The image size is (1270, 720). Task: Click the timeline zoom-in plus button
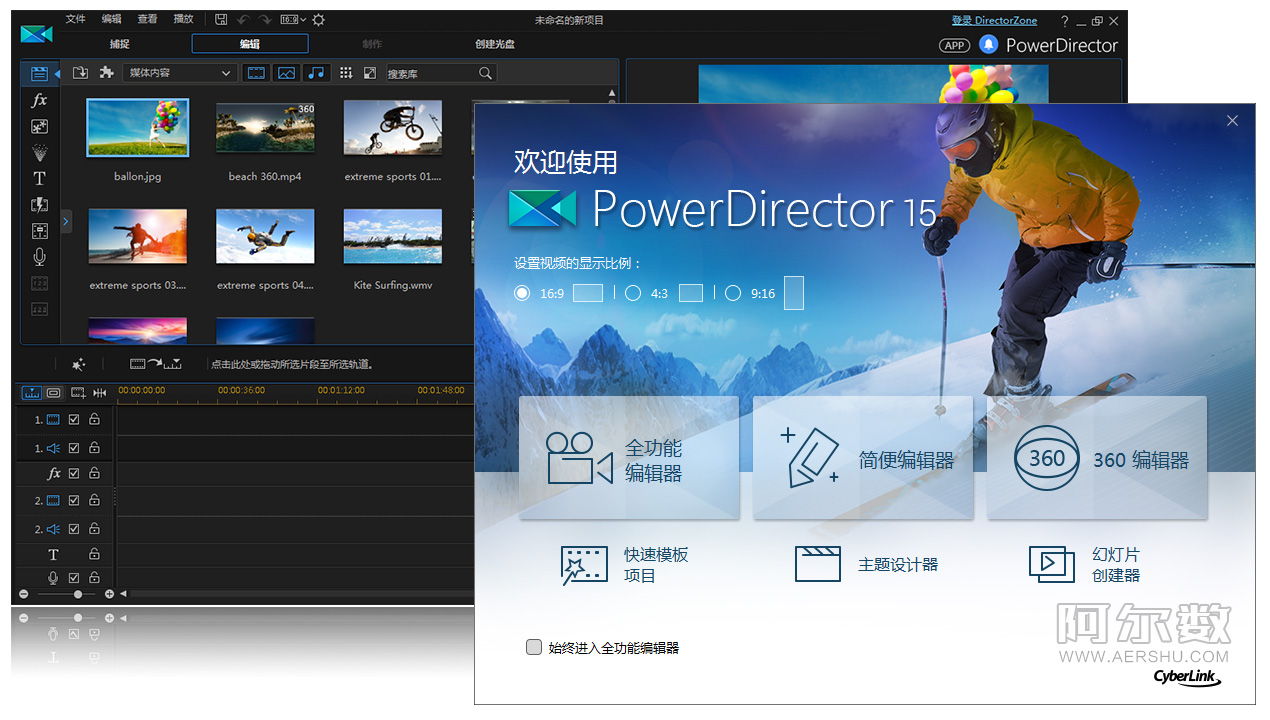coord(109,594)
